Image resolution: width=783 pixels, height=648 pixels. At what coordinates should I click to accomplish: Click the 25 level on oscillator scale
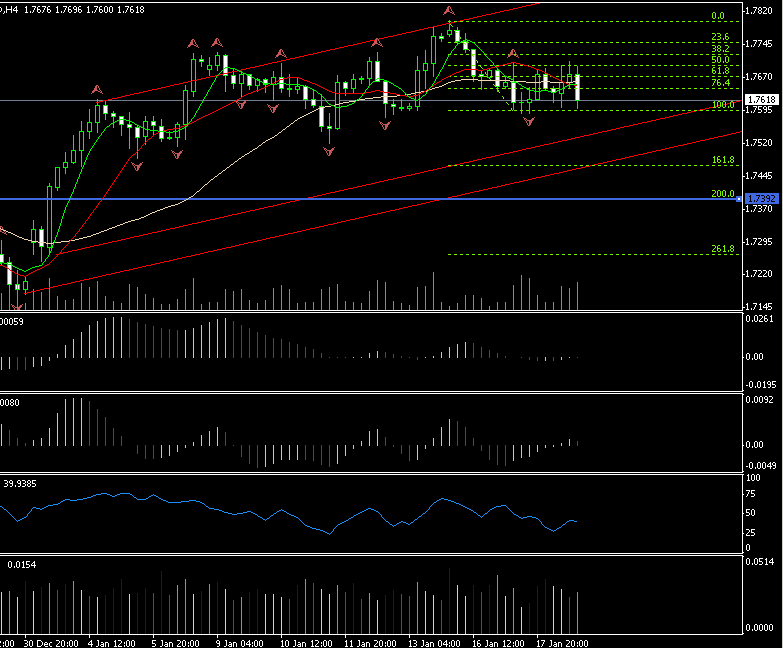750,533
